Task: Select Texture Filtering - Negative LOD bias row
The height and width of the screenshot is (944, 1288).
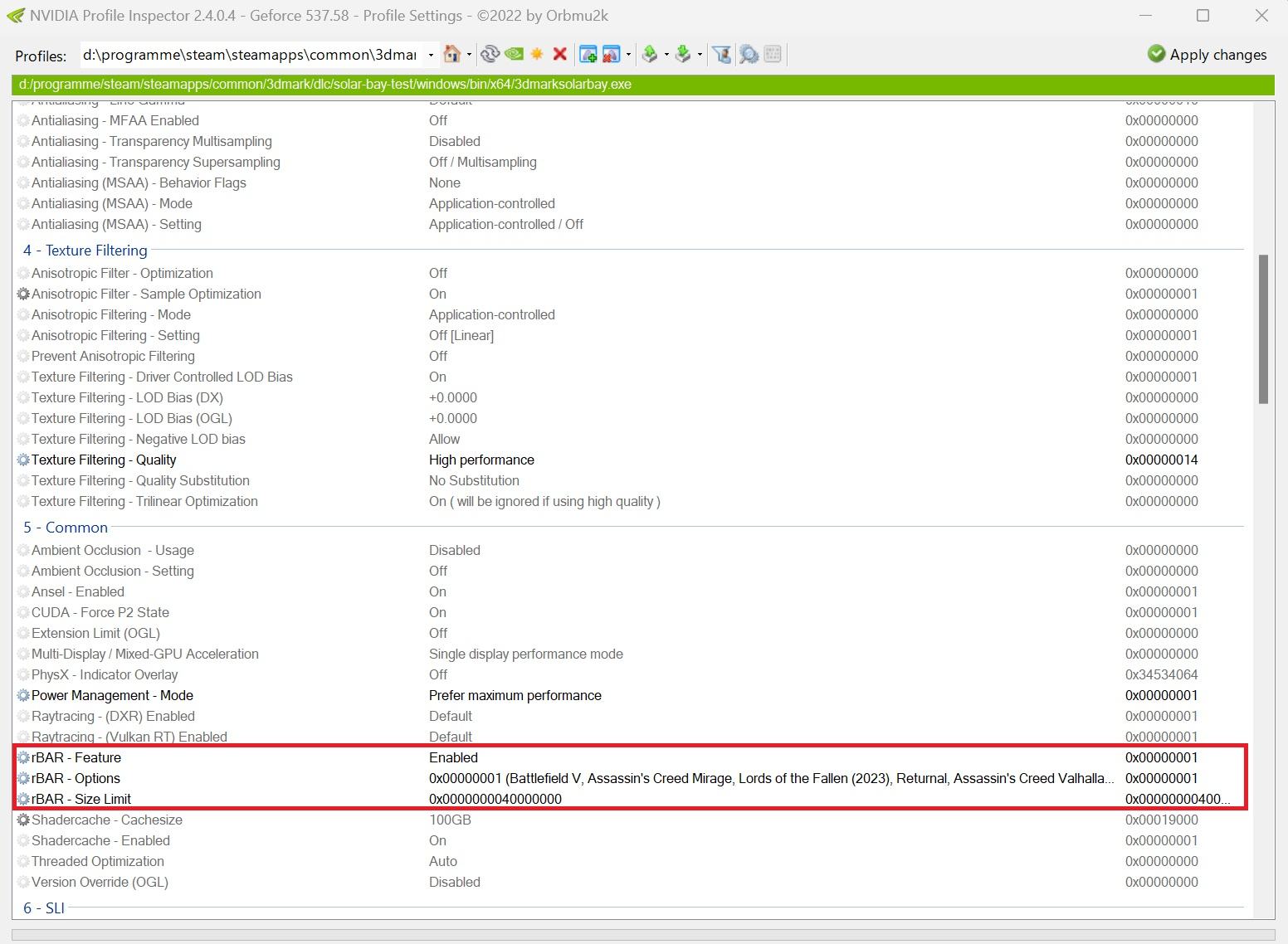Action: pyautogui.click(x=631, y=439)
